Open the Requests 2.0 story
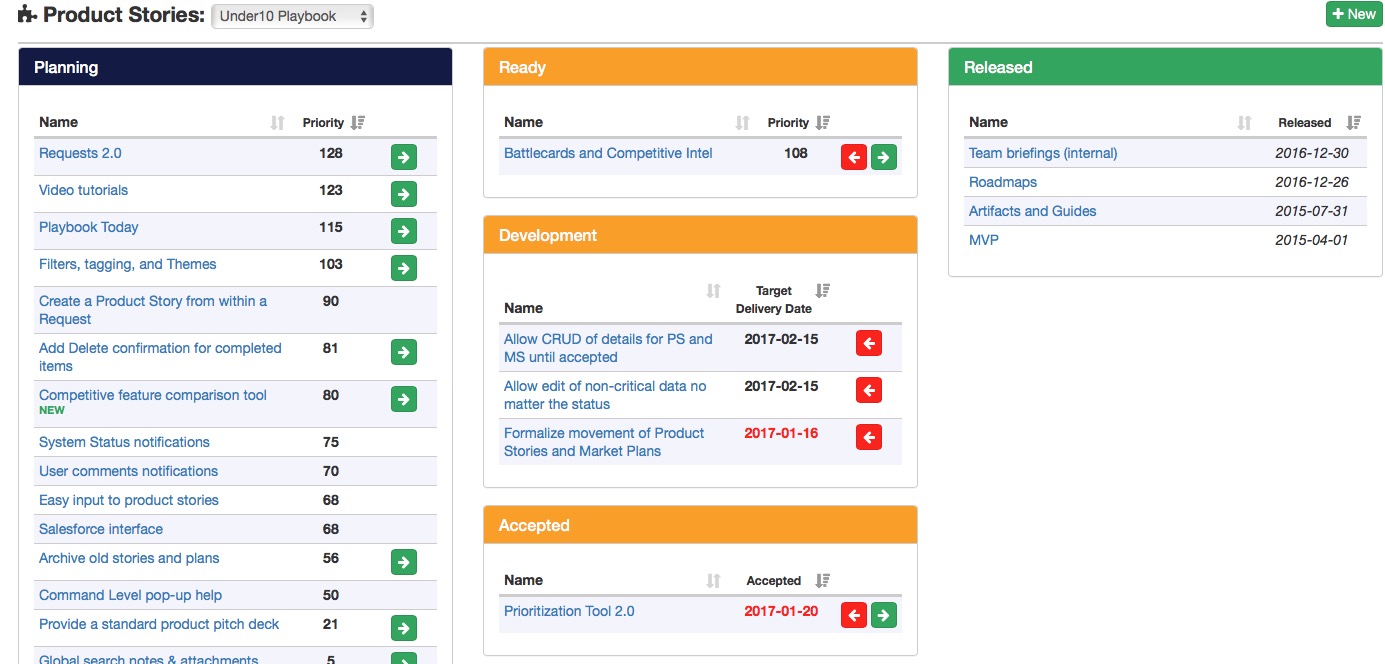1385x664 pixels. 80,153
